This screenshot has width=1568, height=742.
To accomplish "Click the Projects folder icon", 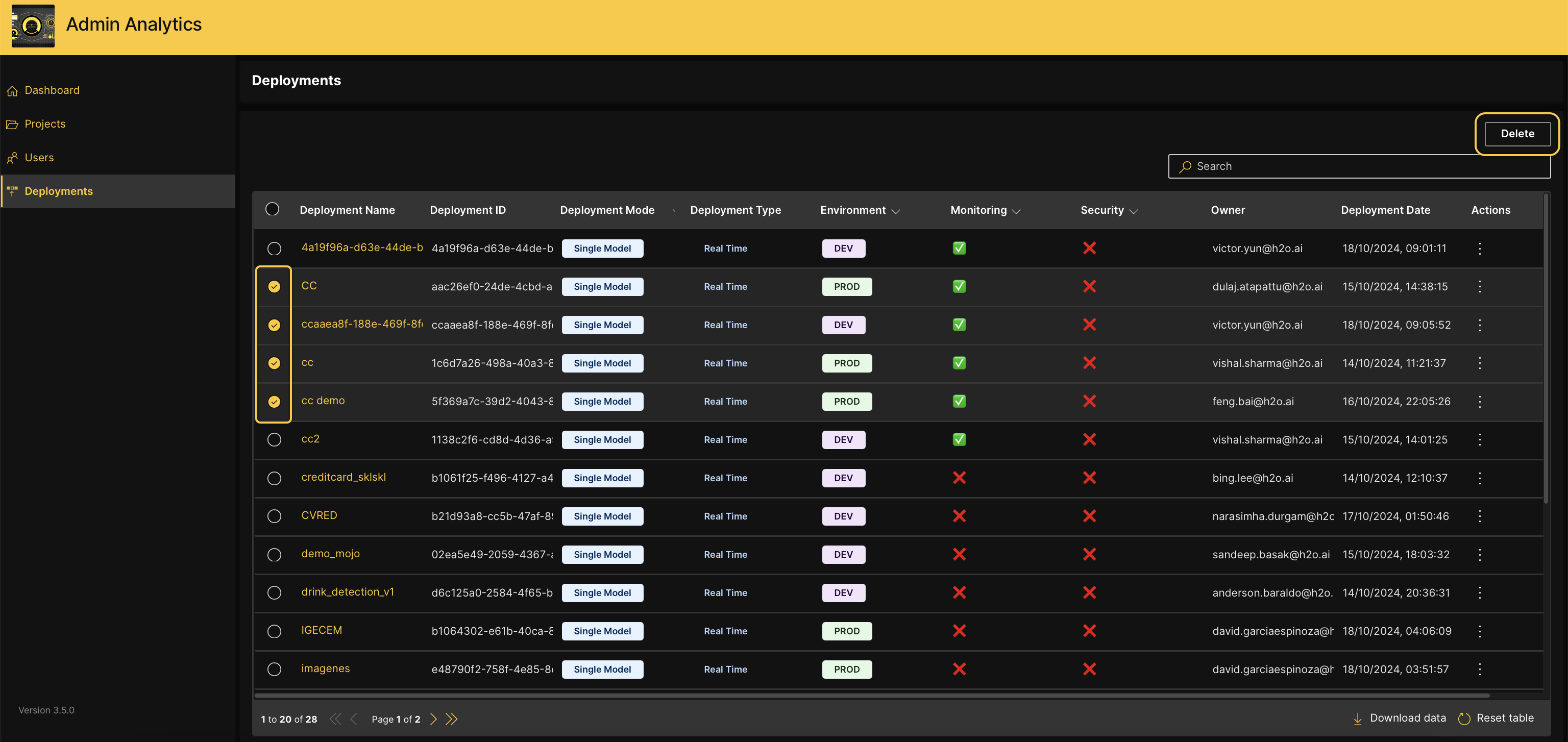I will tap(13, 123).
